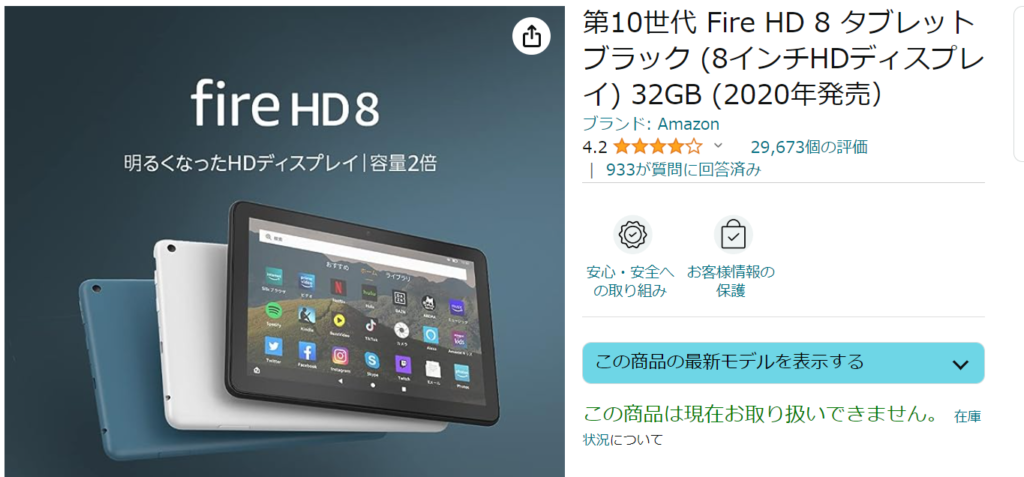The width and height of the screenshot is (1024, 477).
Task: Click the Fire HD 8 product image
Action: click(x=285, y=242)
